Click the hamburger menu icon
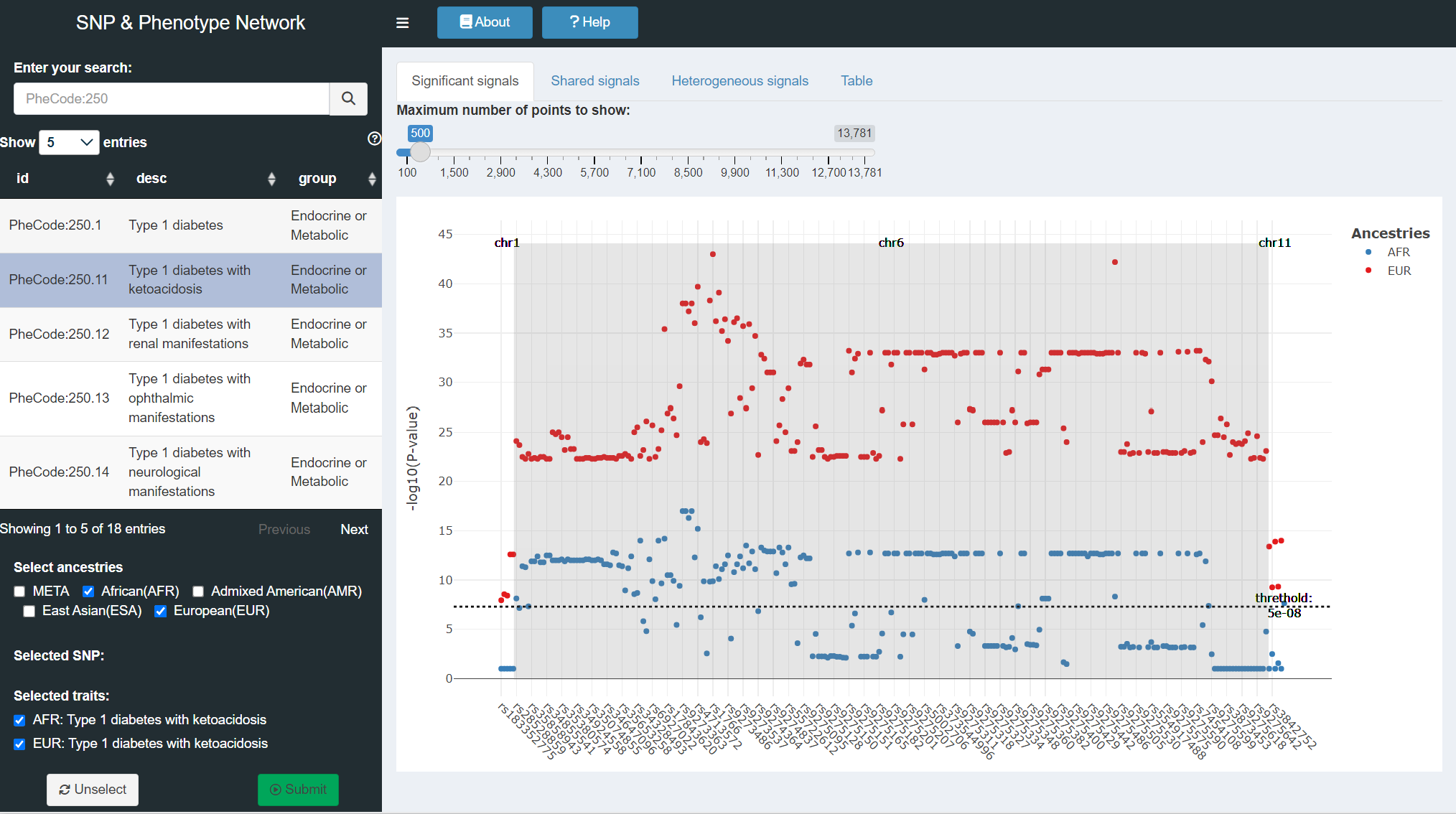 (402, 23)
